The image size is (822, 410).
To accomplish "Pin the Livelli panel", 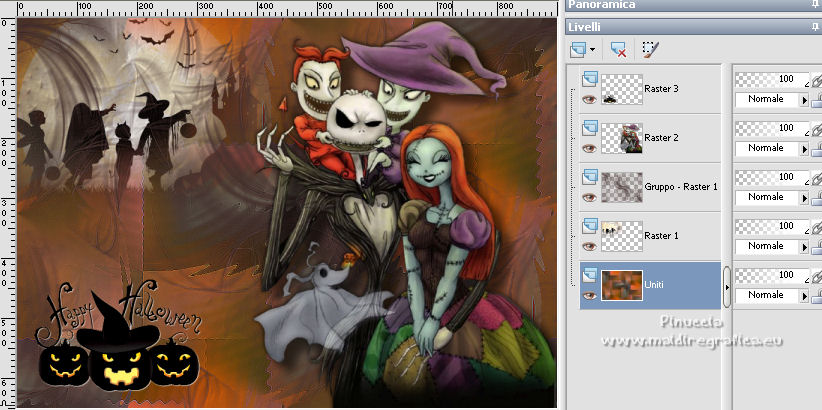I will click(816, 27).
